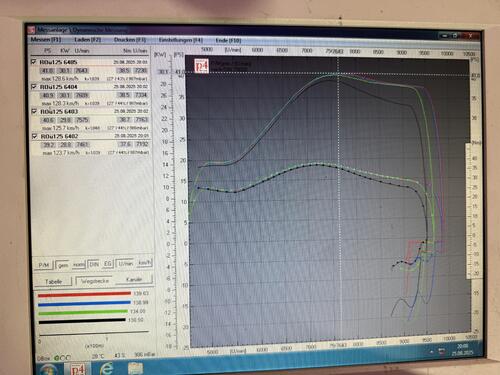Click the Nm U/min column header
Screen dimensions: 500x375
pos(135,51)
